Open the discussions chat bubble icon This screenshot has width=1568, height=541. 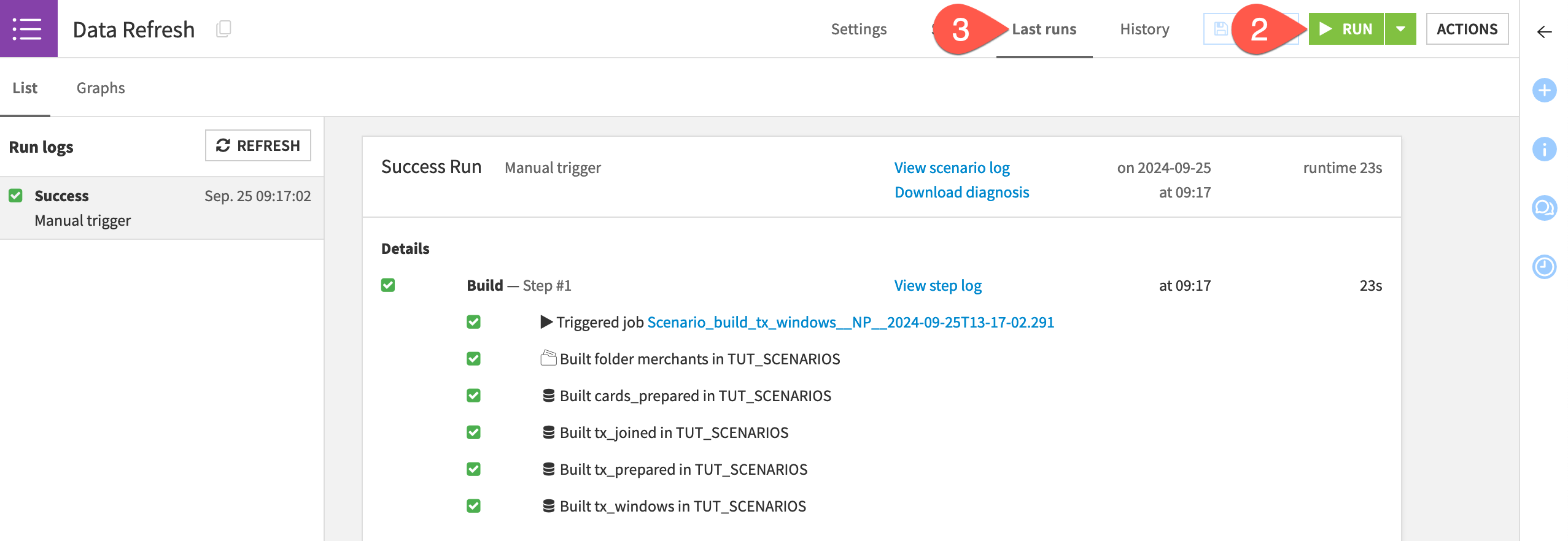(x=1544, y=208)
